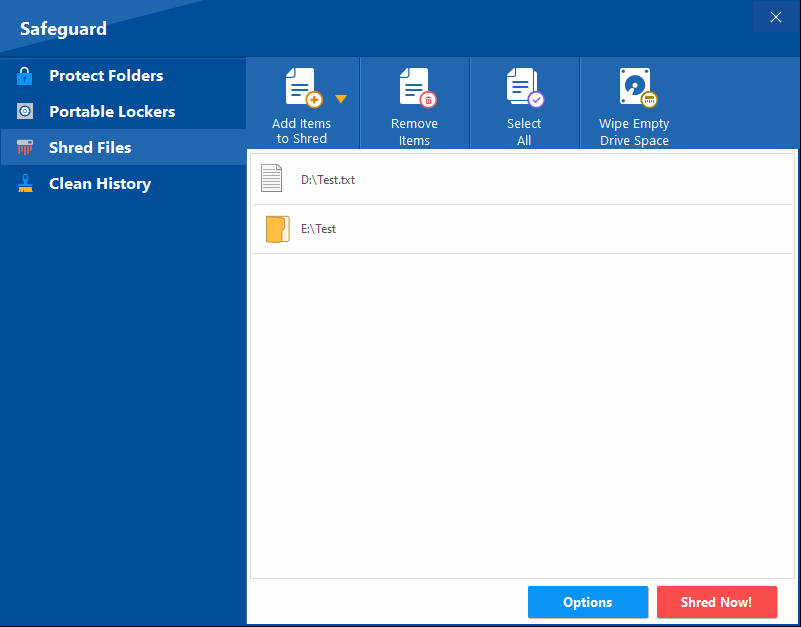Image resolution: width=801 pixels, height=627 pixels.
Task: Select the E:\Test folder entry
Action: pyautogui.click(x=522, y=229)
